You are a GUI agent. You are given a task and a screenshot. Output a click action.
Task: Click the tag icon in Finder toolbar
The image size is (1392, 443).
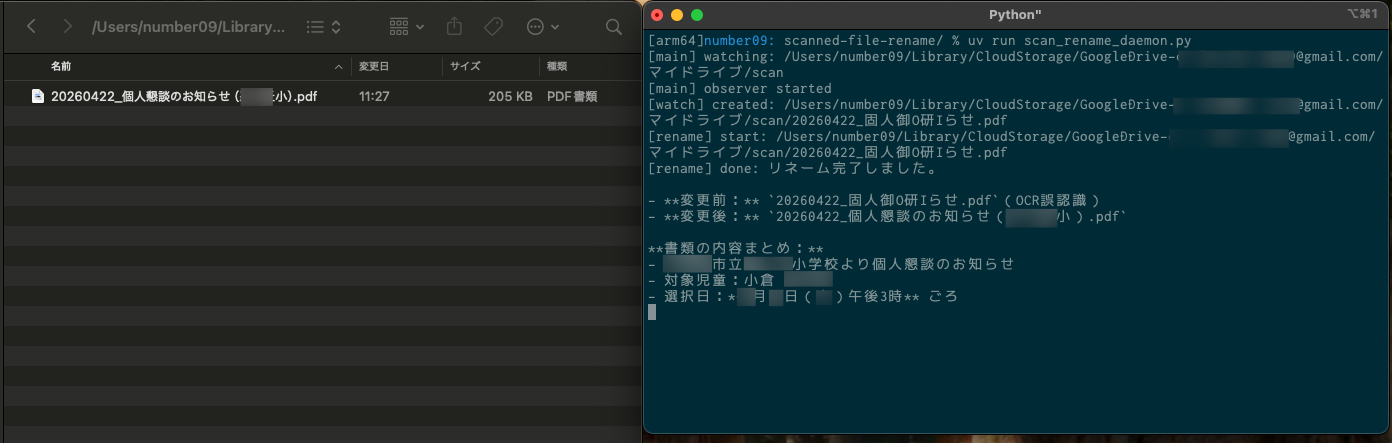493,27
